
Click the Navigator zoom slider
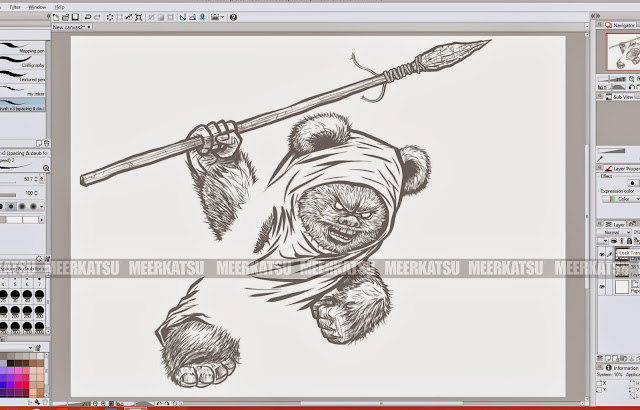coord(612,79)
